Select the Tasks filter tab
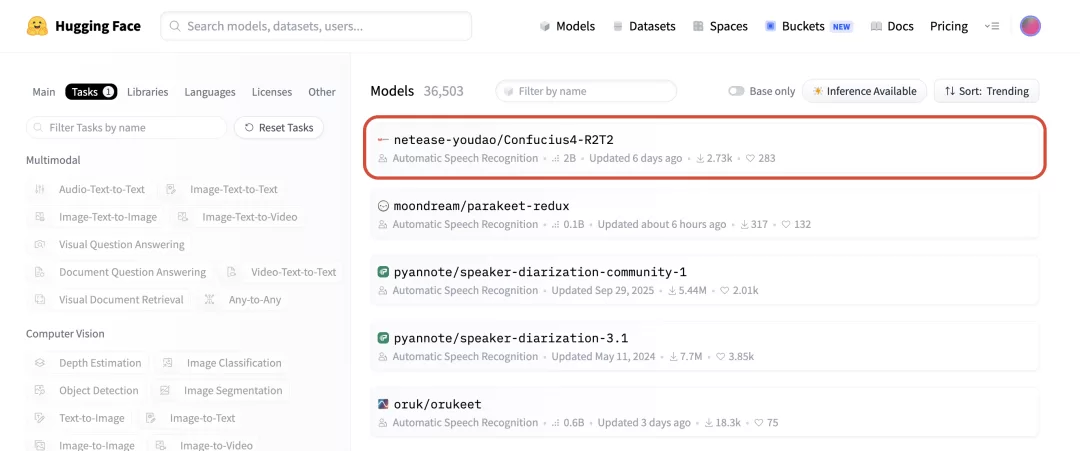1080x451 pixels. 91,92
